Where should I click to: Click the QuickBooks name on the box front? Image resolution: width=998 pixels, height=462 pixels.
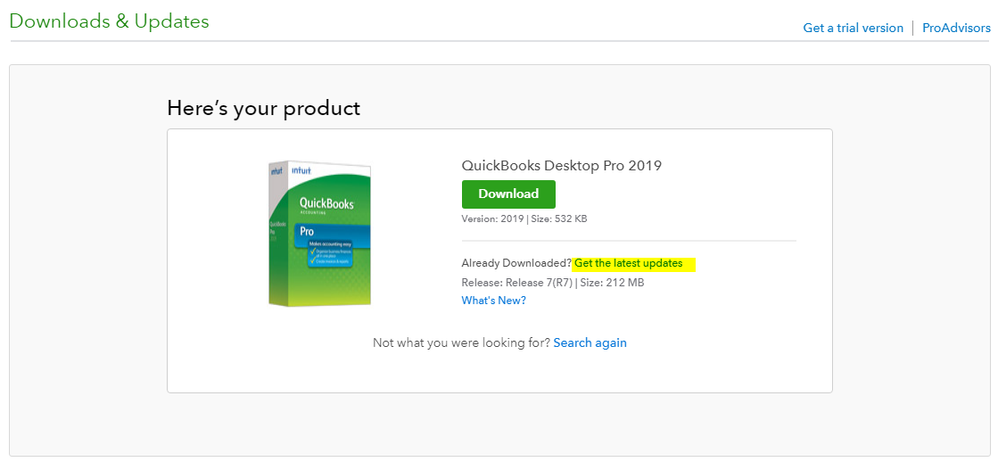(323, 202)
